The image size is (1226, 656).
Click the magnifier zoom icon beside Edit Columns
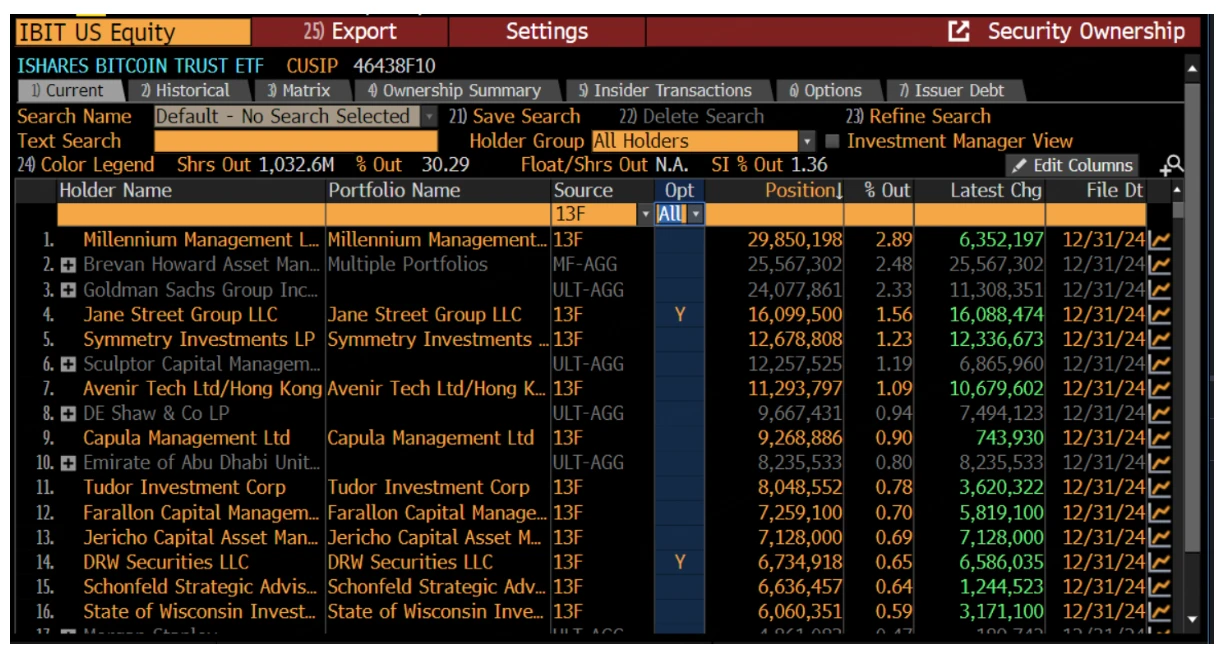[1171, 166]
